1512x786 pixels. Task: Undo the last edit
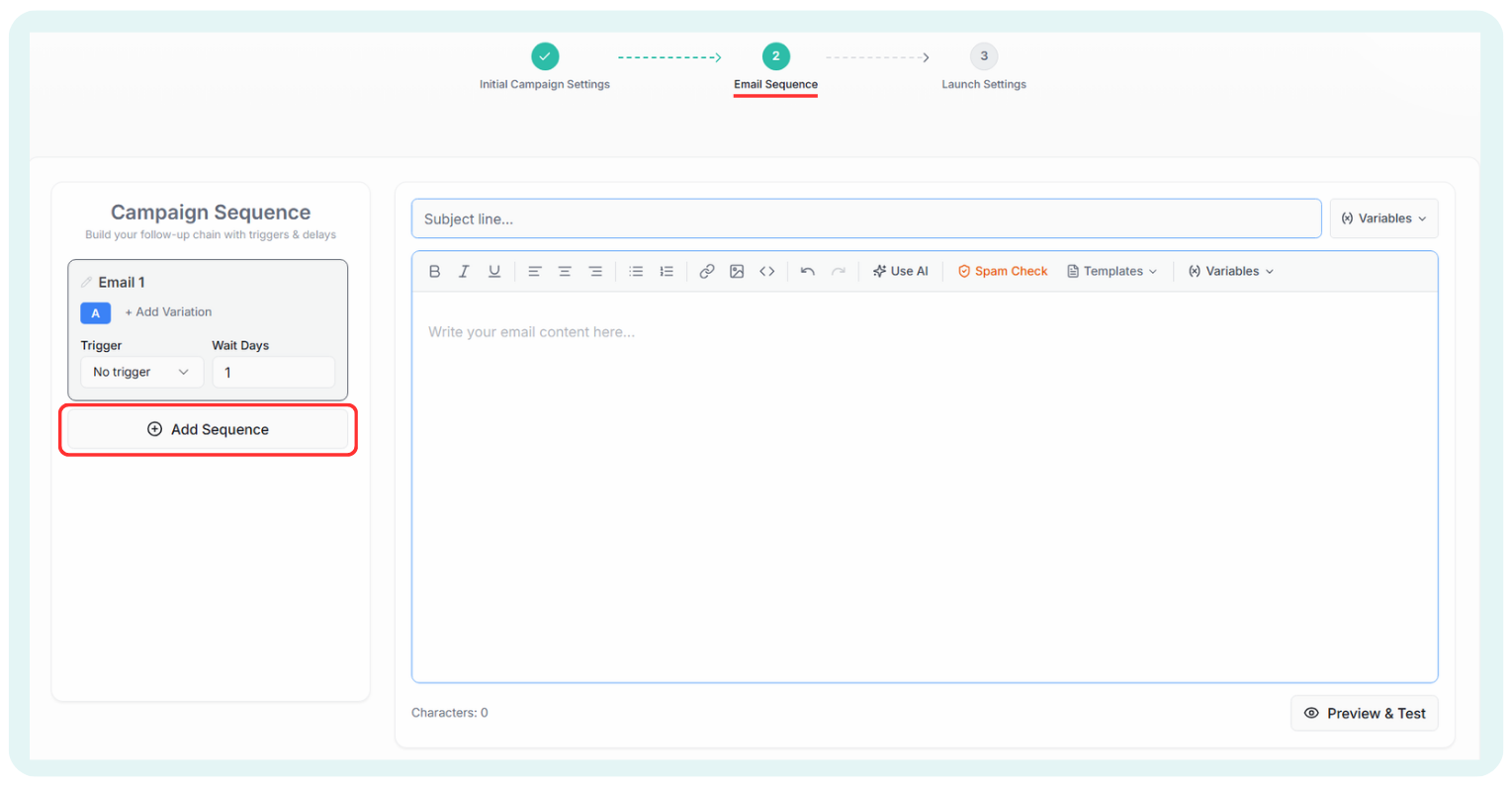coord(808,271)
